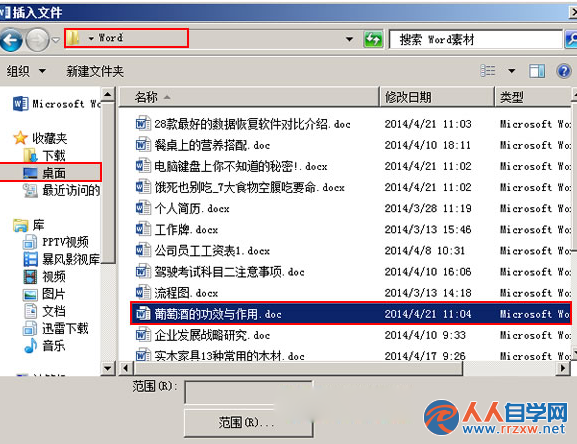Select 库 libraries node
The width and height of the screenshot is (577, 444).
point(29,225)
